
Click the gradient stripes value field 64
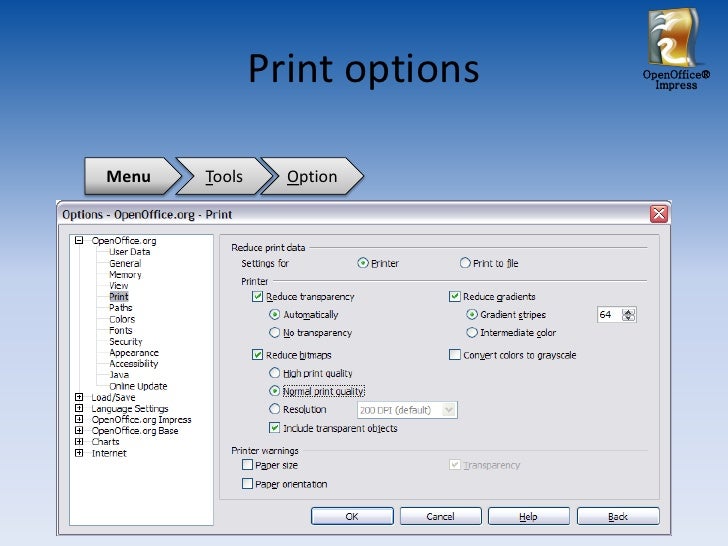pyautogui.click(x=610, y=315)
